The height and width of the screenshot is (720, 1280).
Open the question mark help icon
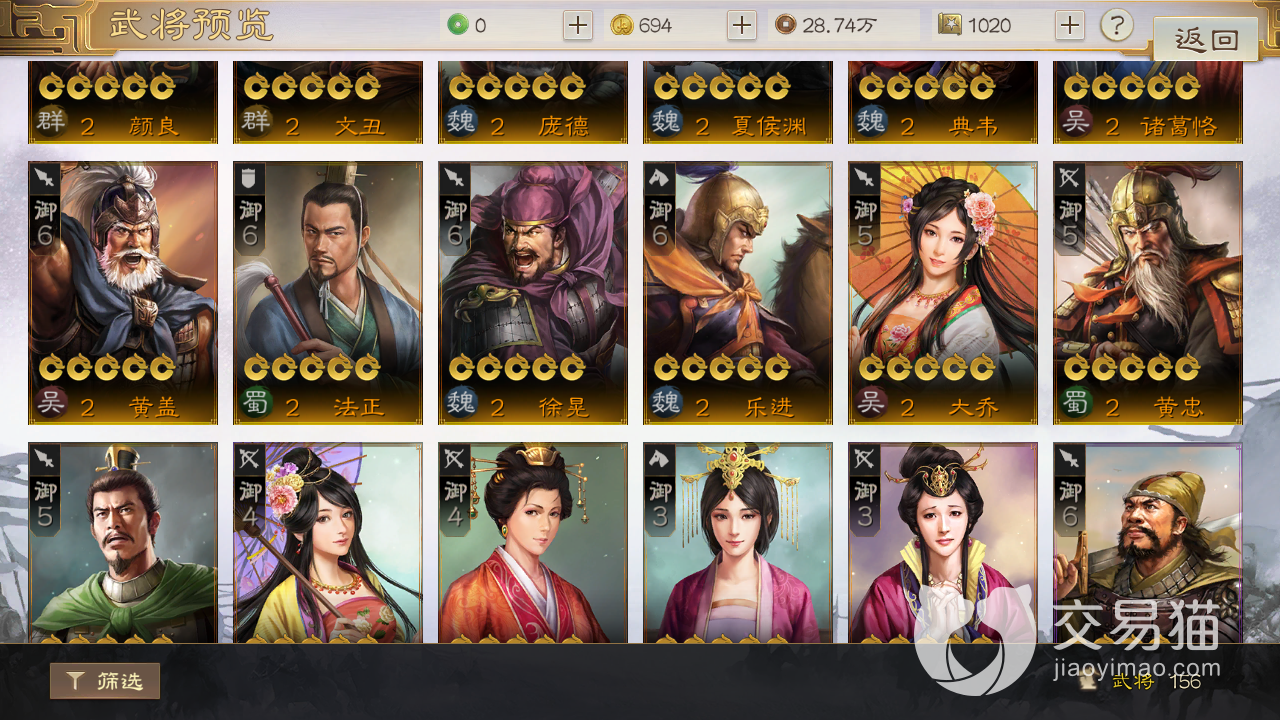[1117, 26]
